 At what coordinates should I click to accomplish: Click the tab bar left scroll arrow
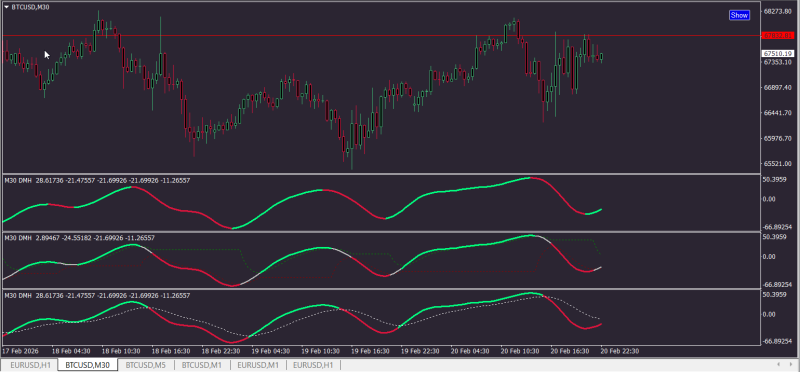coord(779,364)
